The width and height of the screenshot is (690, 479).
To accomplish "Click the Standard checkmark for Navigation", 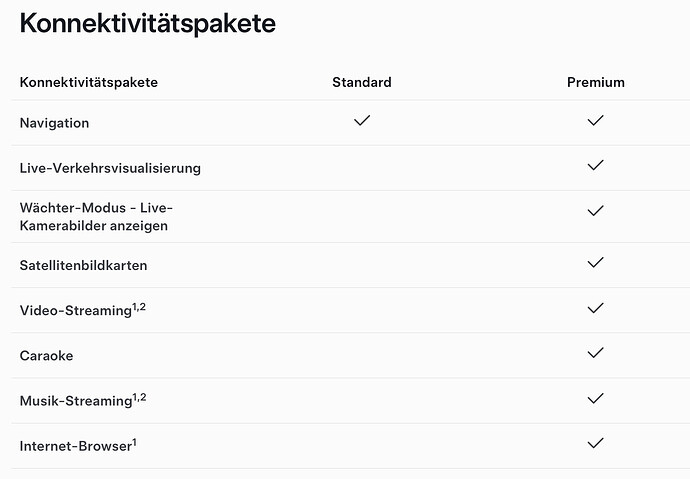I will 362,121.
